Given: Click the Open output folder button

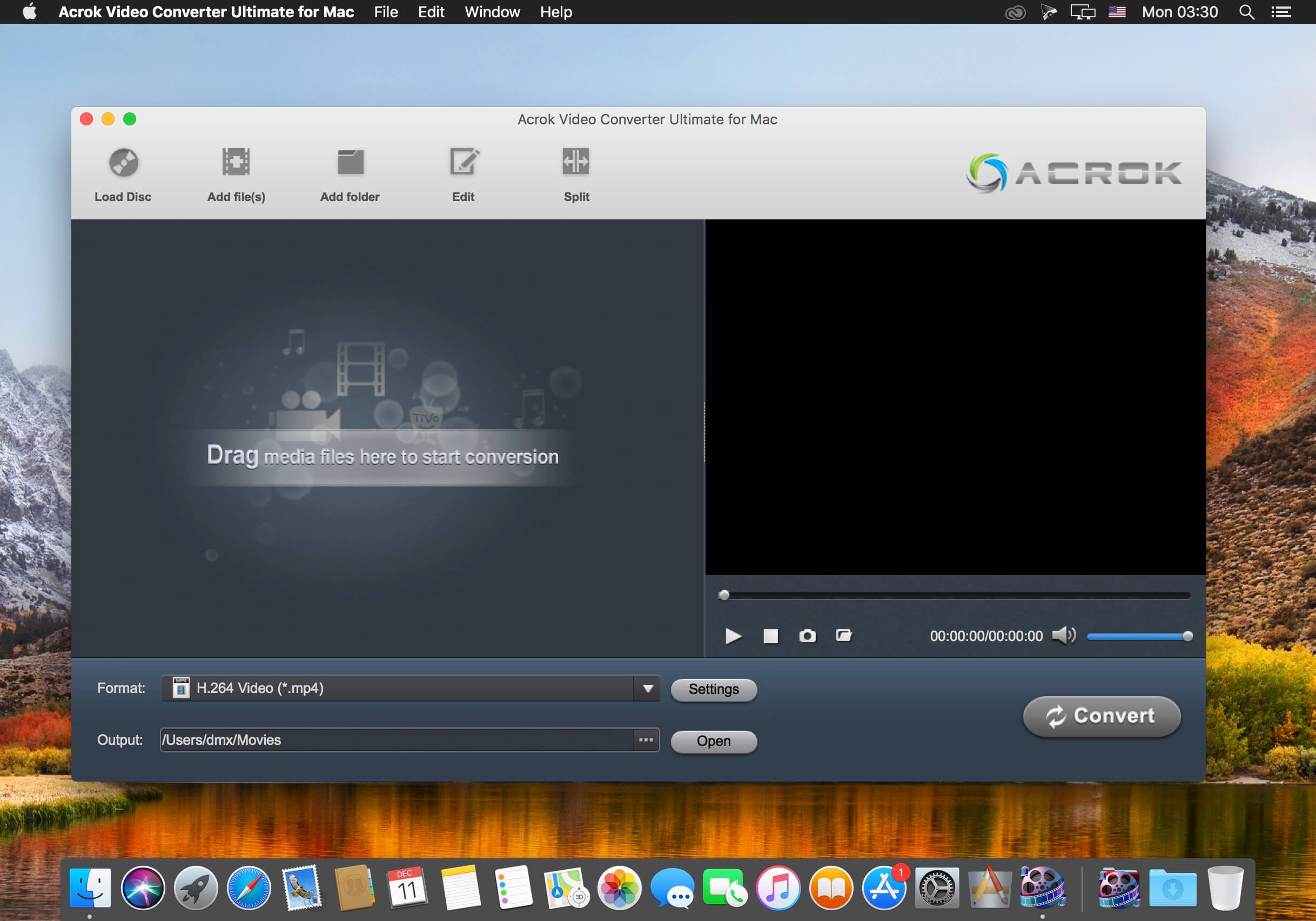Looking at the screenshot, I should (x=714, y=742).
